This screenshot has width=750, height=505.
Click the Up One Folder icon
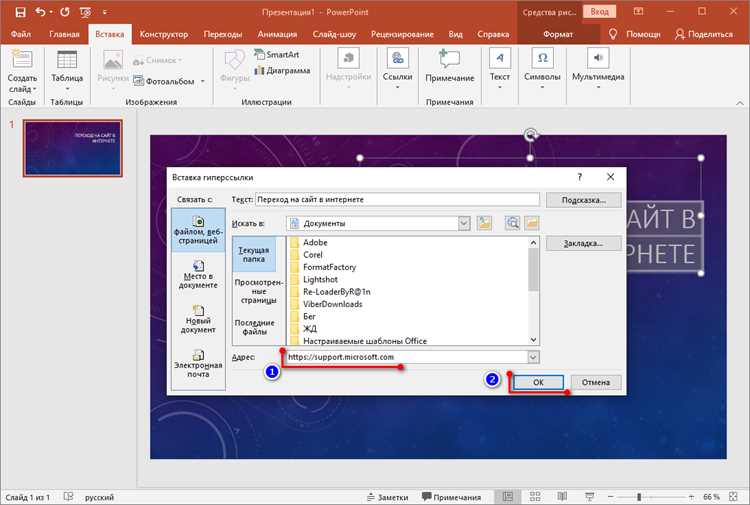click(x=484, y=223)
